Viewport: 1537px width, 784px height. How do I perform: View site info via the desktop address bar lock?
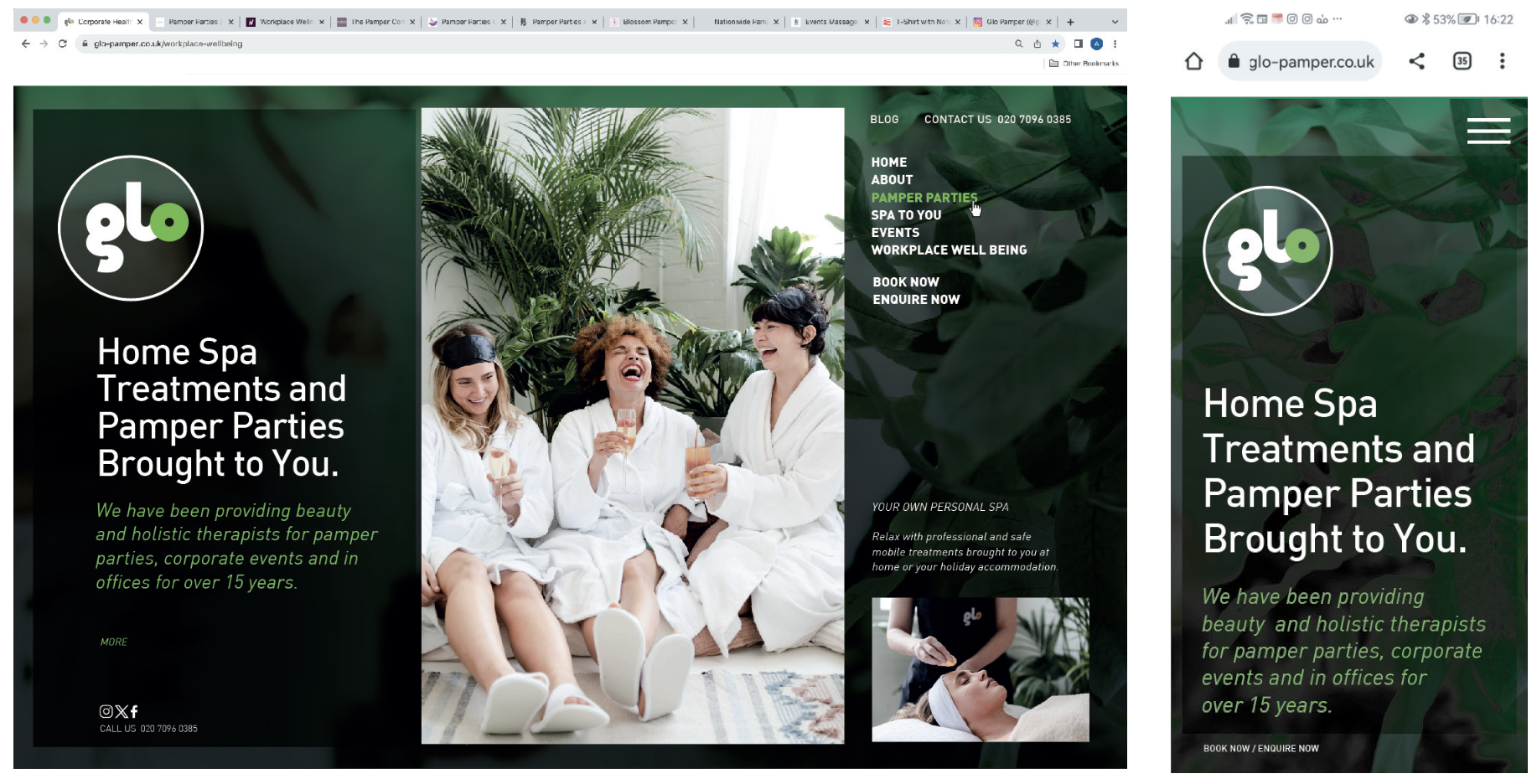(85, 44)
